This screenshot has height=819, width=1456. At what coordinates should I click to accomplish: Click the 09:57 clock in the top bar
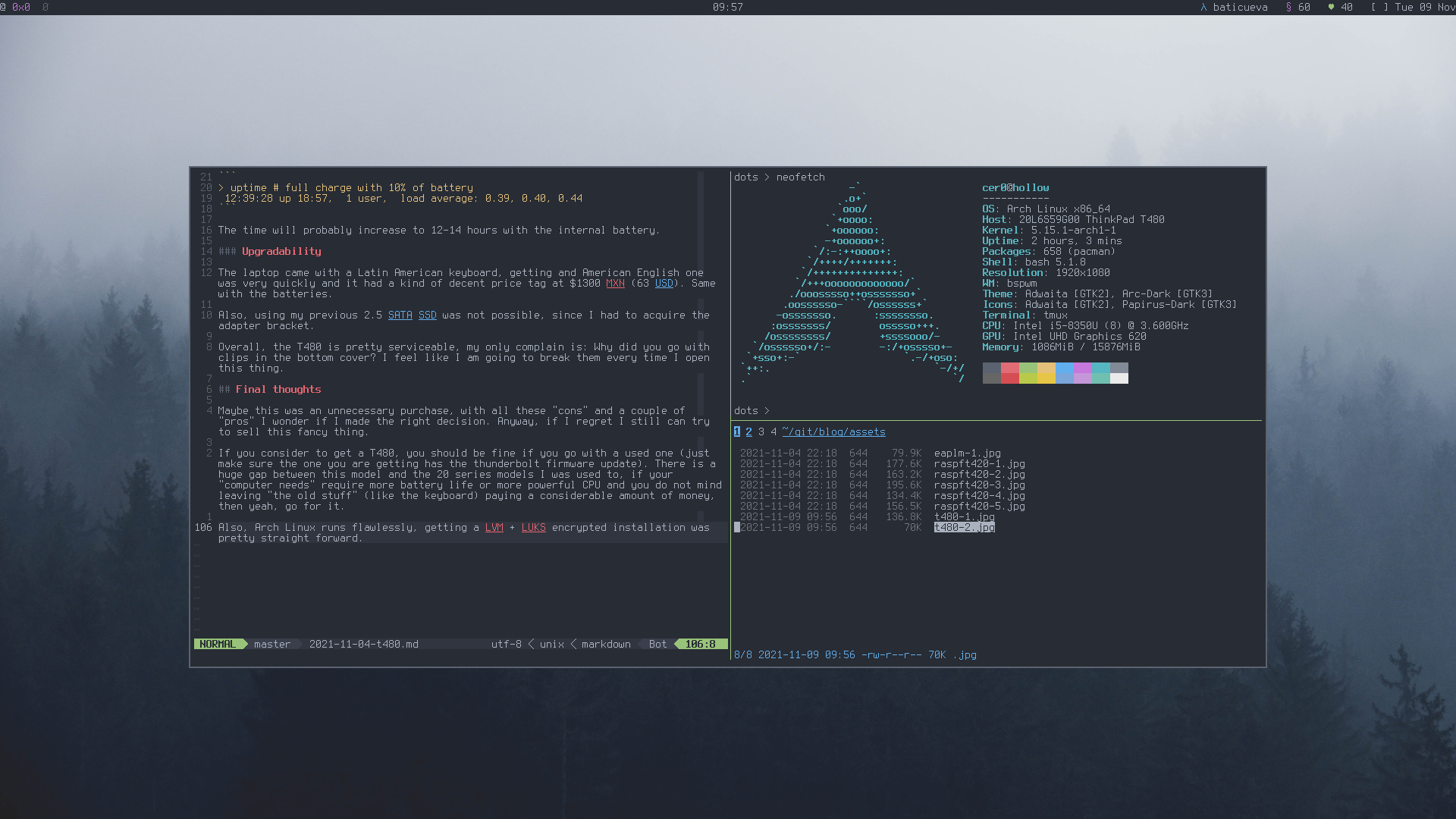tap(728, 7)
